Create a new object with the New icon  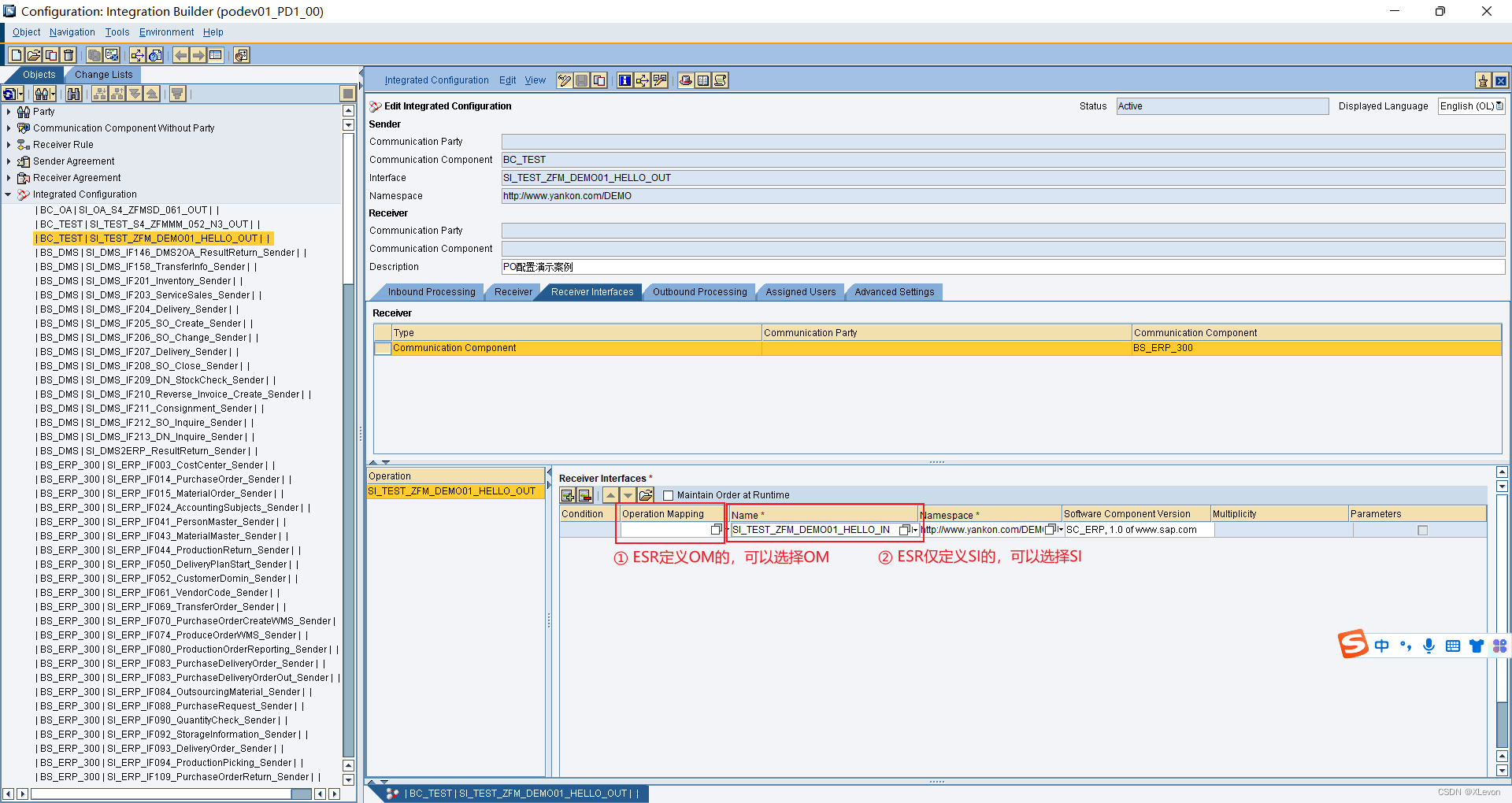[x=16, y=55]
